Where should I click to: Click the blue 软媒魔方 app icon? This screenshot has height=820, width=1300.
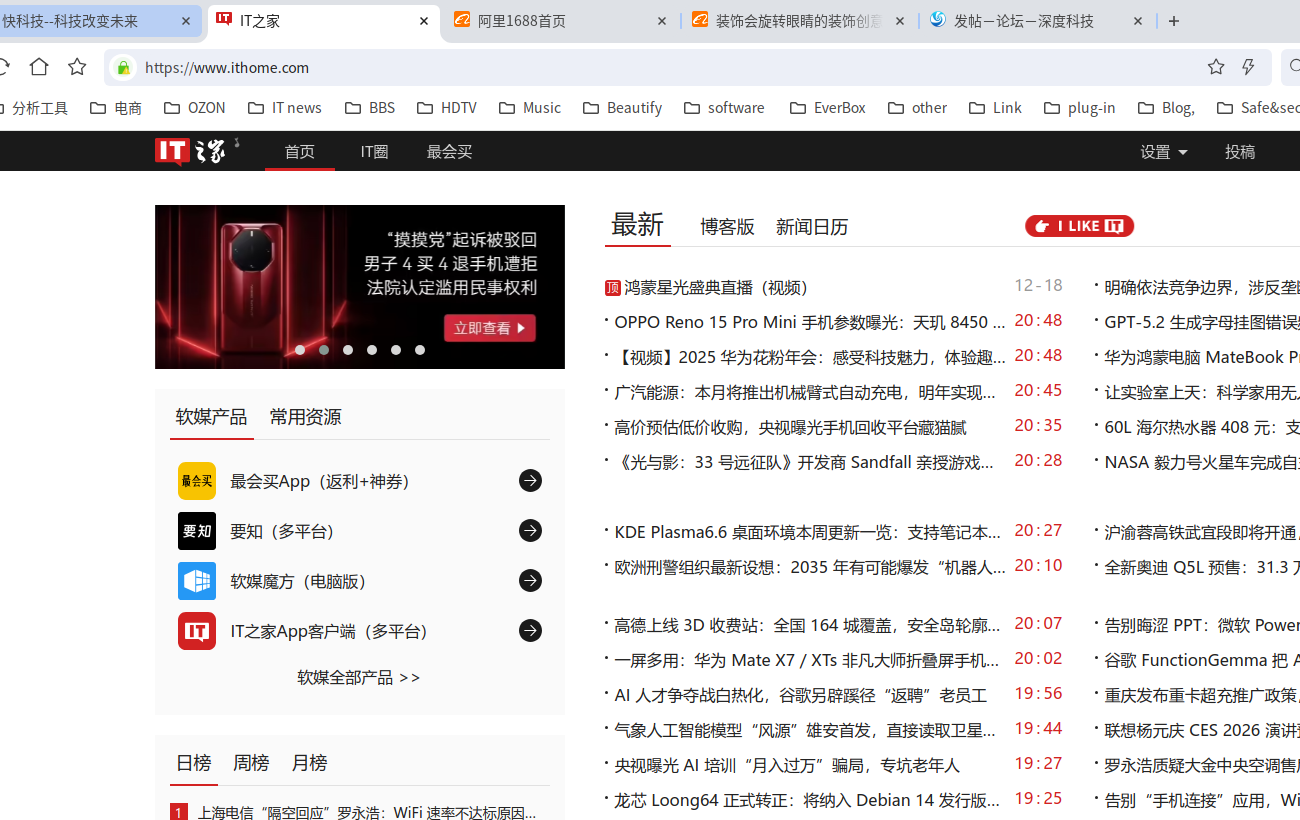tap(197, 581)
